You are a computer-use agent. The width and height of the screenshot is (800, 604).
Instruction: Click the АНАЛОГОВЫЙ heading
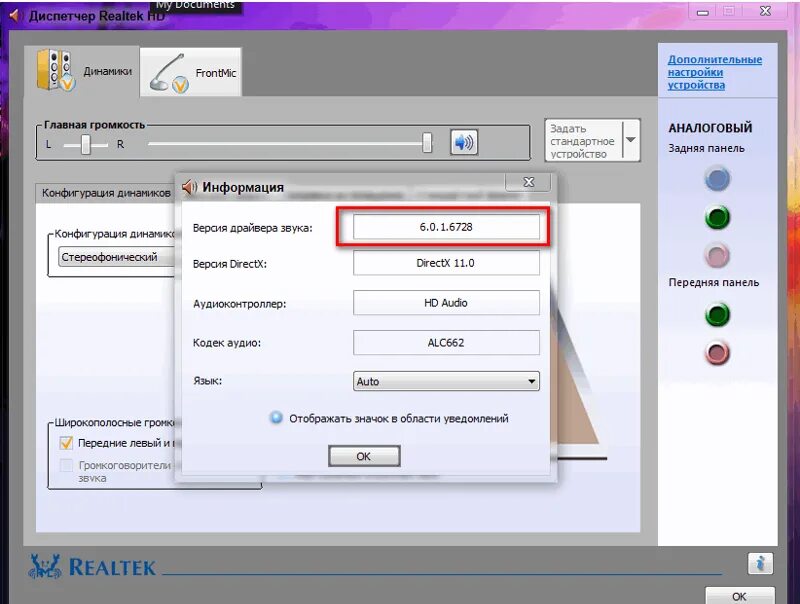710,128
